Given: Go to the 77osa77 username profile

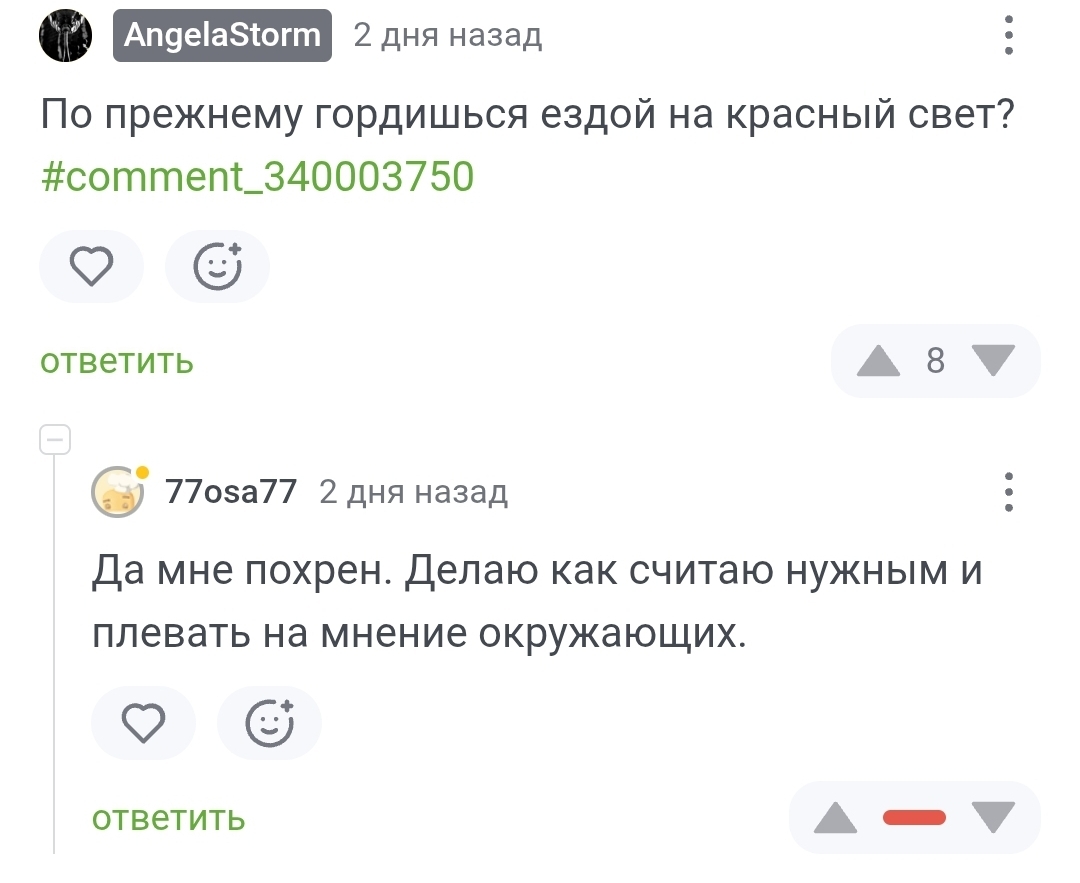Looking at the screenshot, I should (231, 492).
